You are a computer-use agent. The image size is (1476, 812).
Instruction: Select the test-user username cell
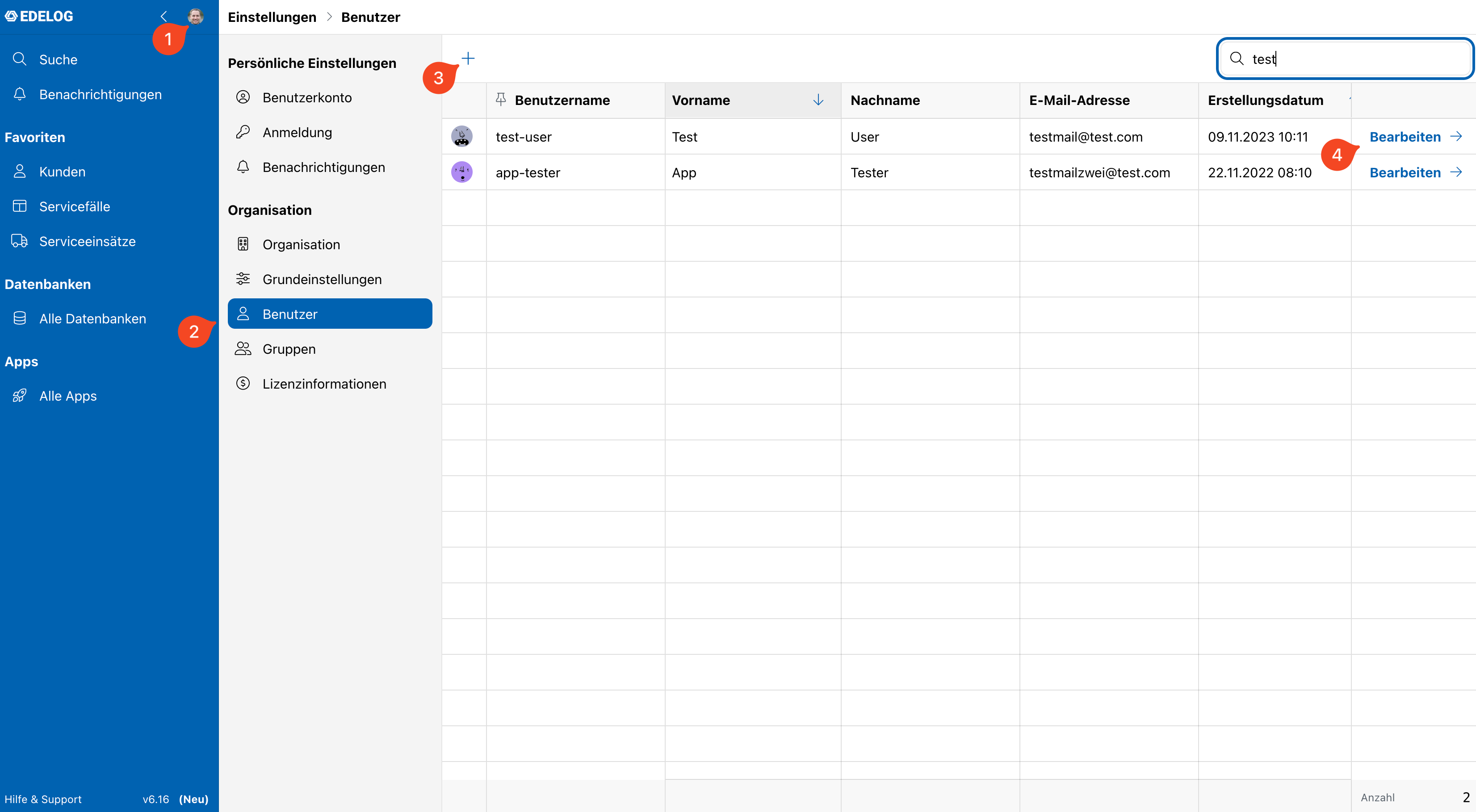tap(575, 136)
